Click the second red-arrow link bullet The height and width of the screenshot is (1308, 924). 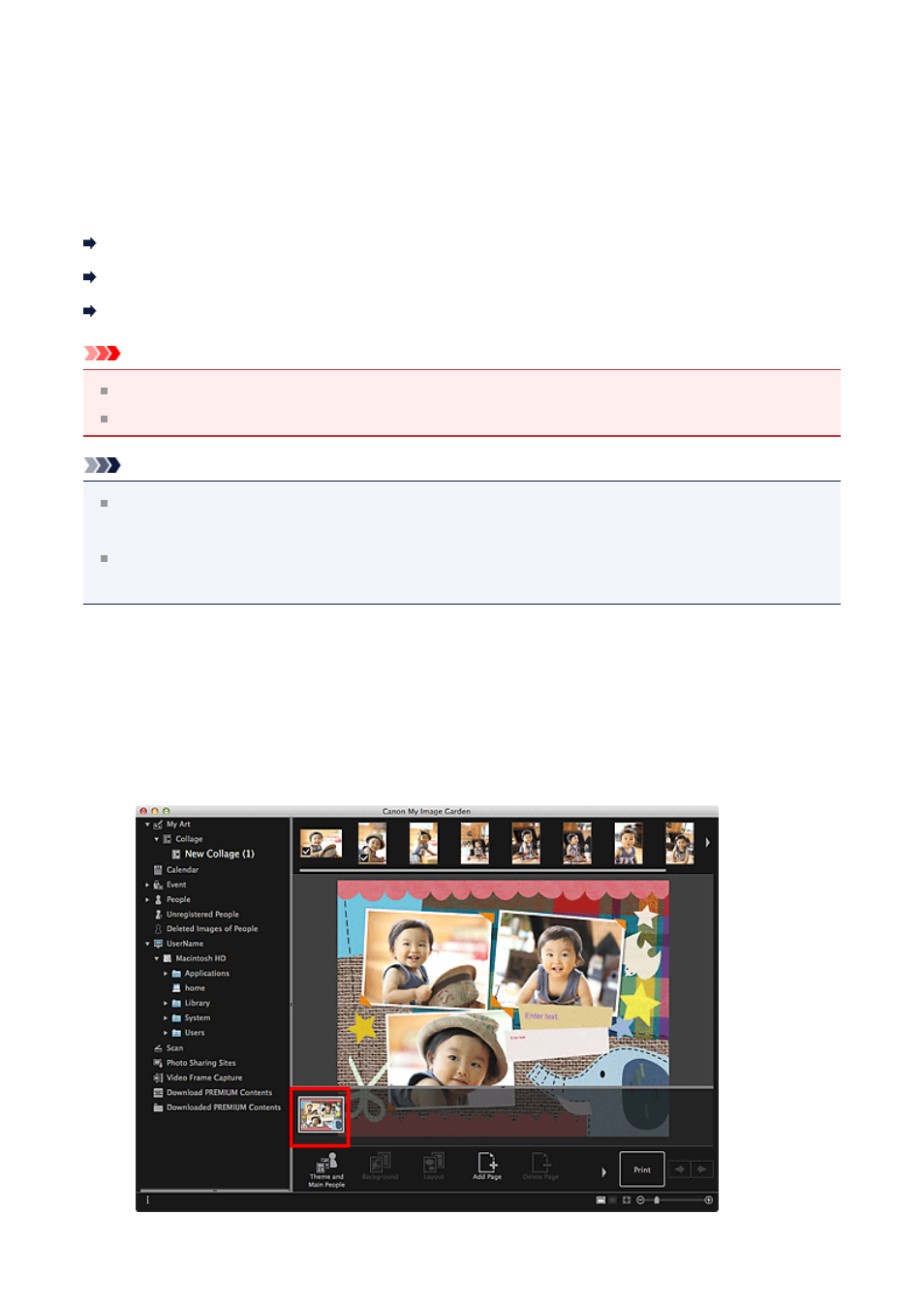pyautogui.click(x=90, y=277)
